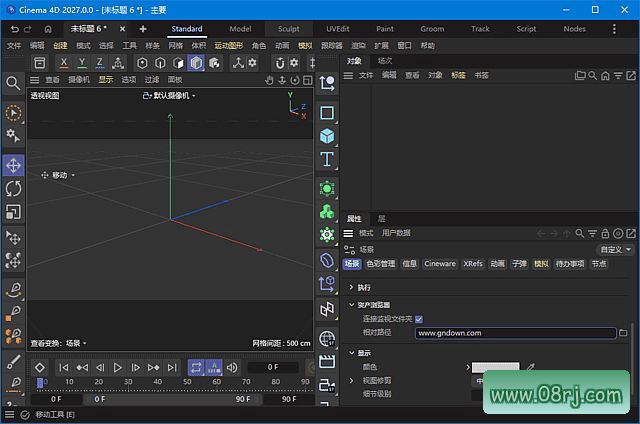Switch to points mode icon
Screen dimensions: 640x424
point(142,63)
